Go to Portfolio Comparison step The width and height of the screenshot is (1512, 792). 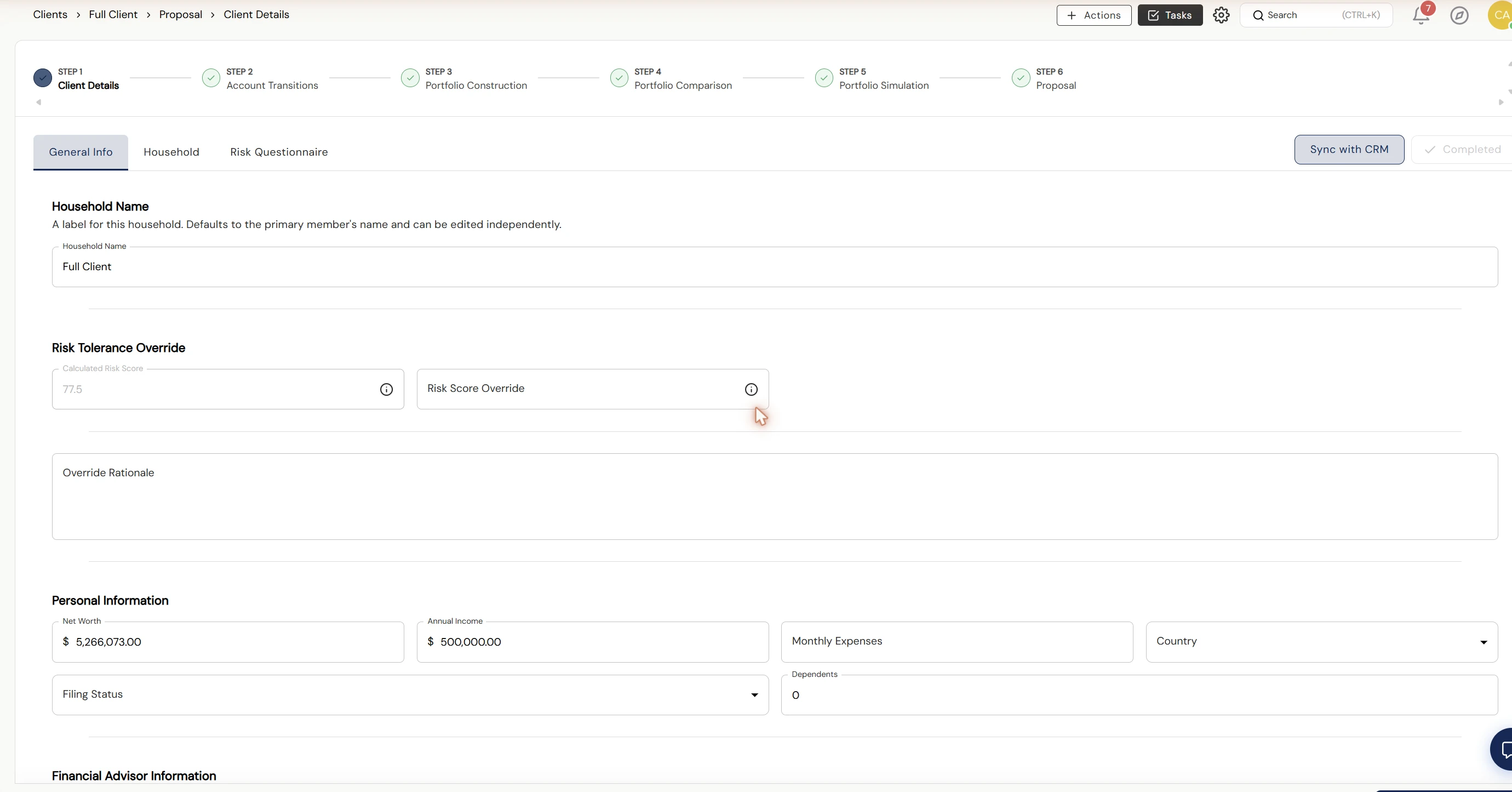point(683,86)
